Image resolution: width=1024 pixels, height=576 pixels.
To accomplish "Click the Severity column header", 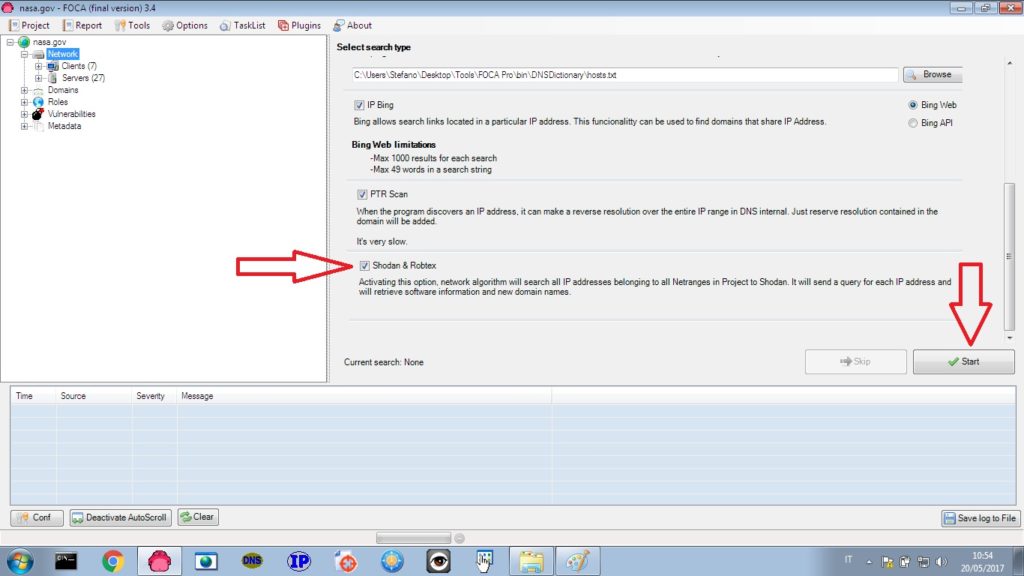I will click(x=154, y=396).
